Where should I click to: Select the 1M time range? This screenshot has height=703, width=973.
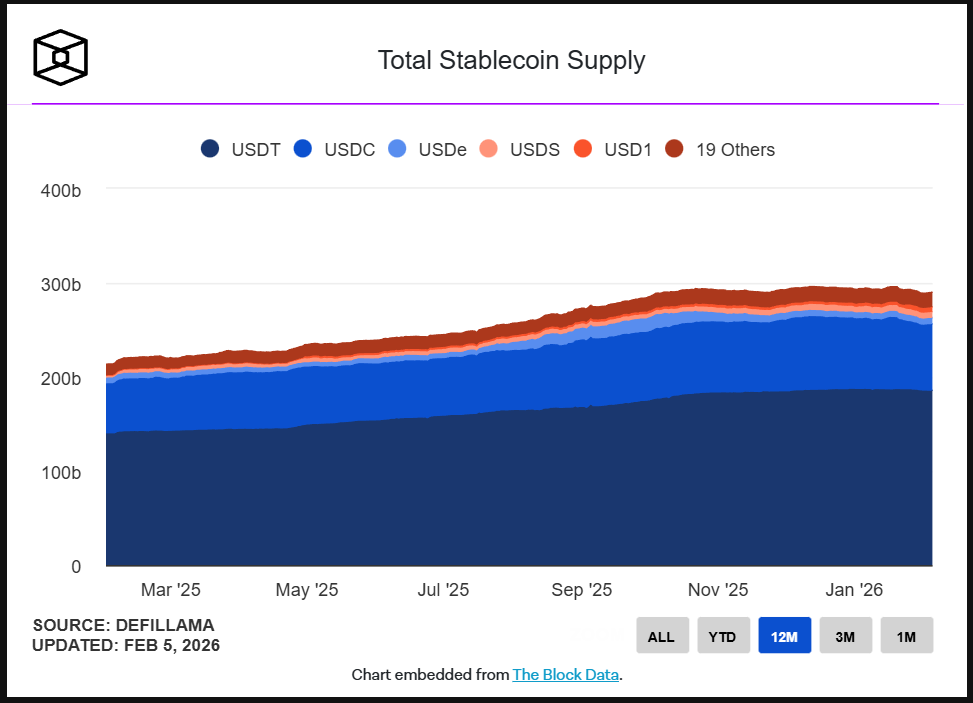906,636
